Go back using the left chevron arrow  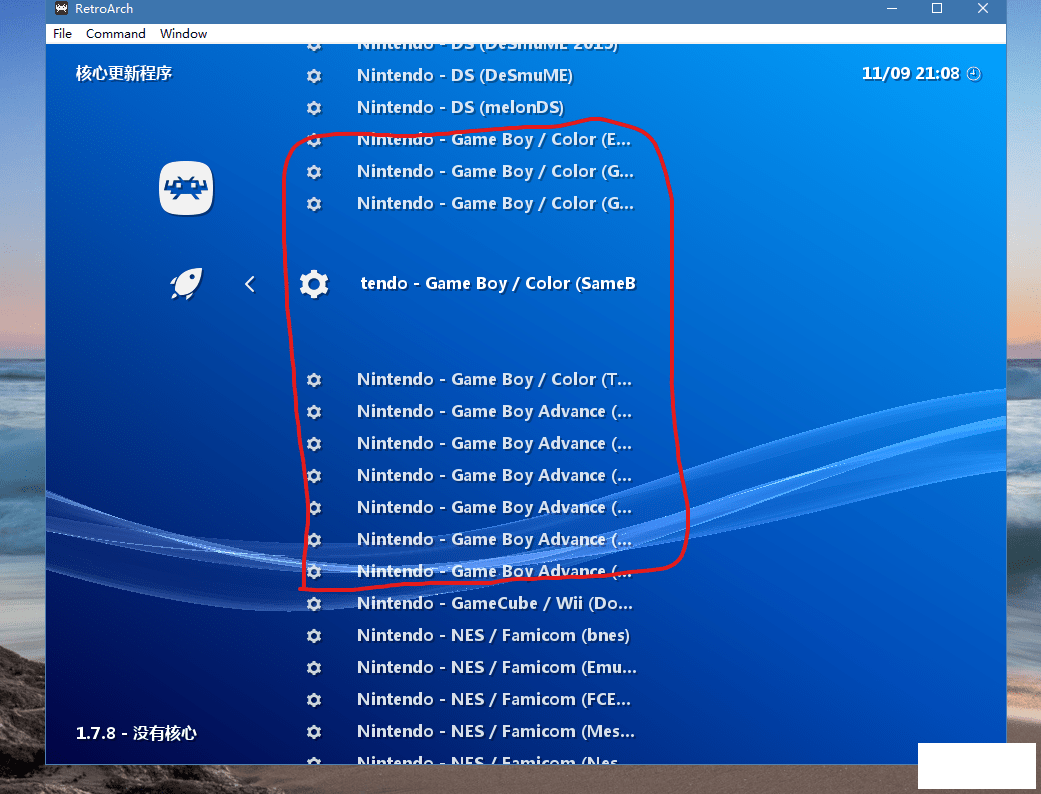(x=250, y=284)
